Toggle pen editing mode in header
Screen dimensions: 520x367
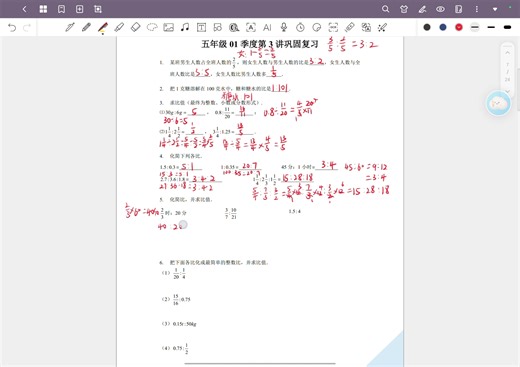coord(422,9)
